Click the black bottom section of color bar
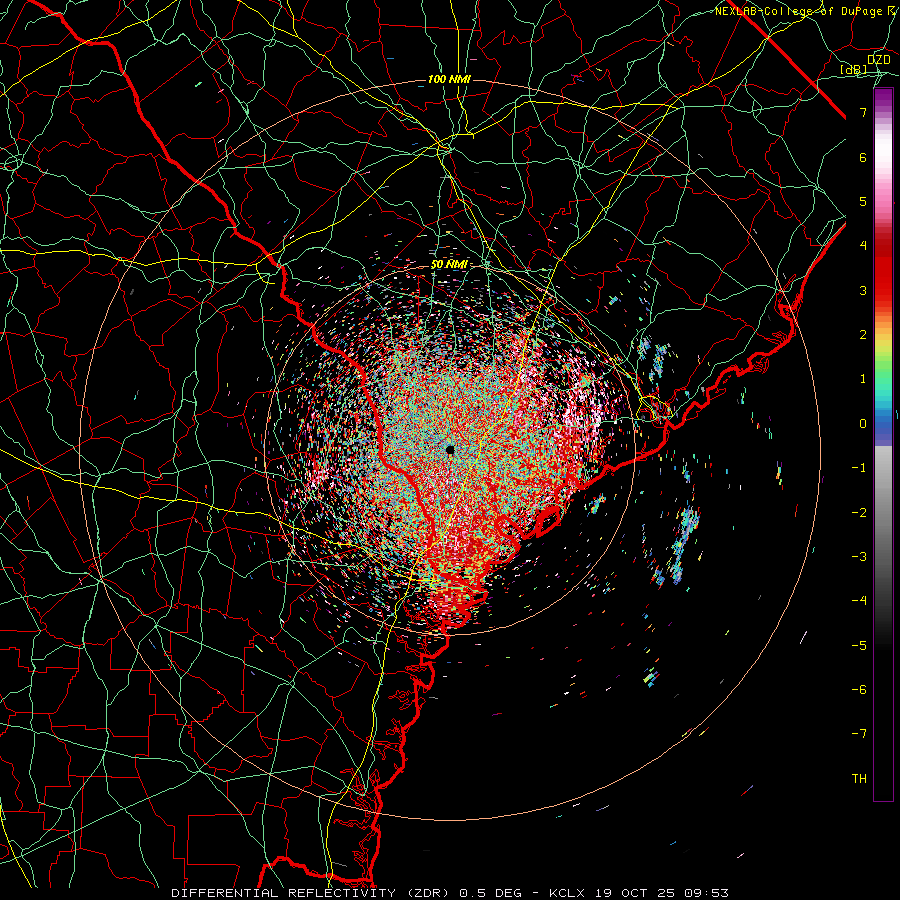 (x=883, y=723)
